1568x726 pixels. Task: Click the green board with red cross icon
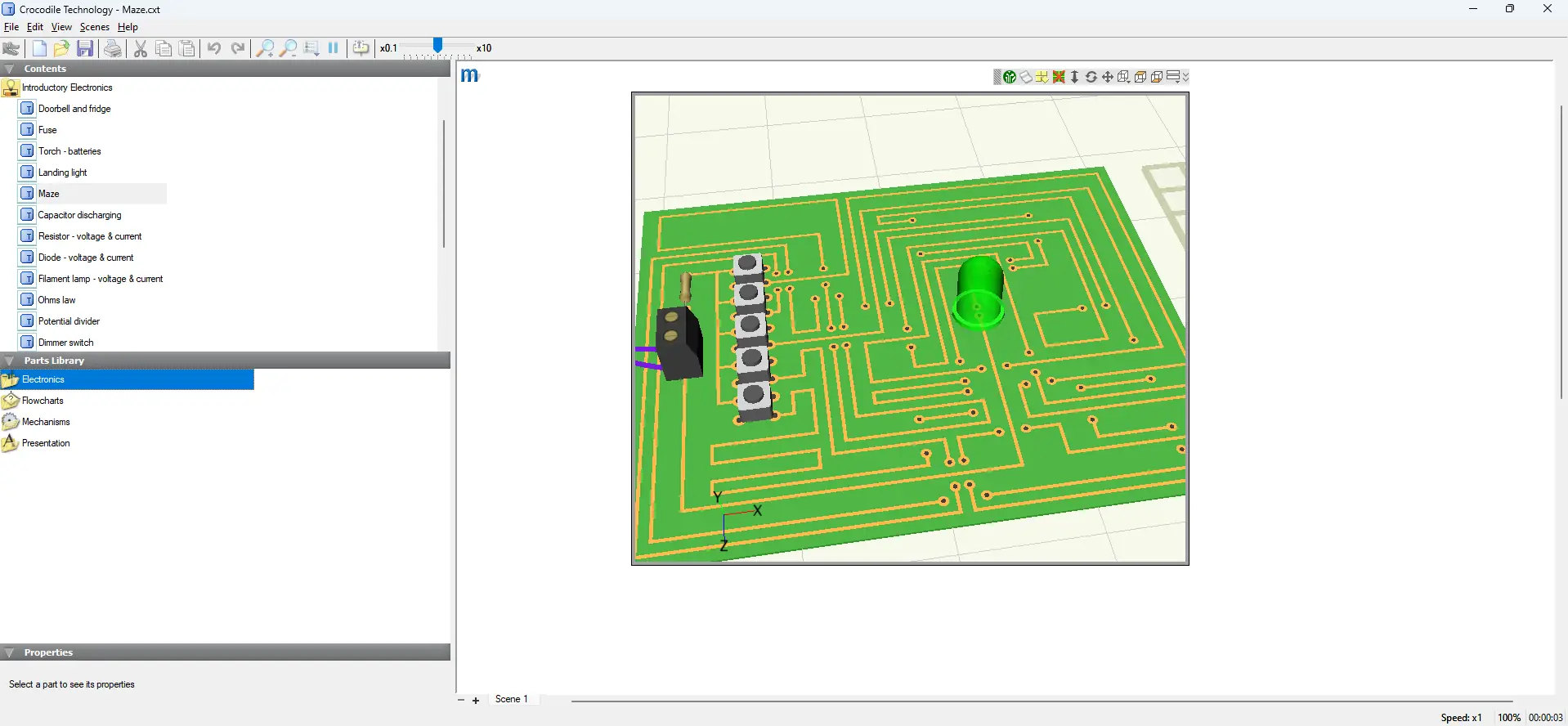click(x=1059, y=77)
